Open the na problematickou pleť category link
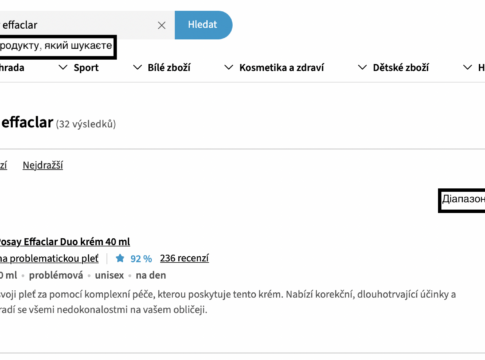This screenshot has width=485, height=360. click(49, 258)
